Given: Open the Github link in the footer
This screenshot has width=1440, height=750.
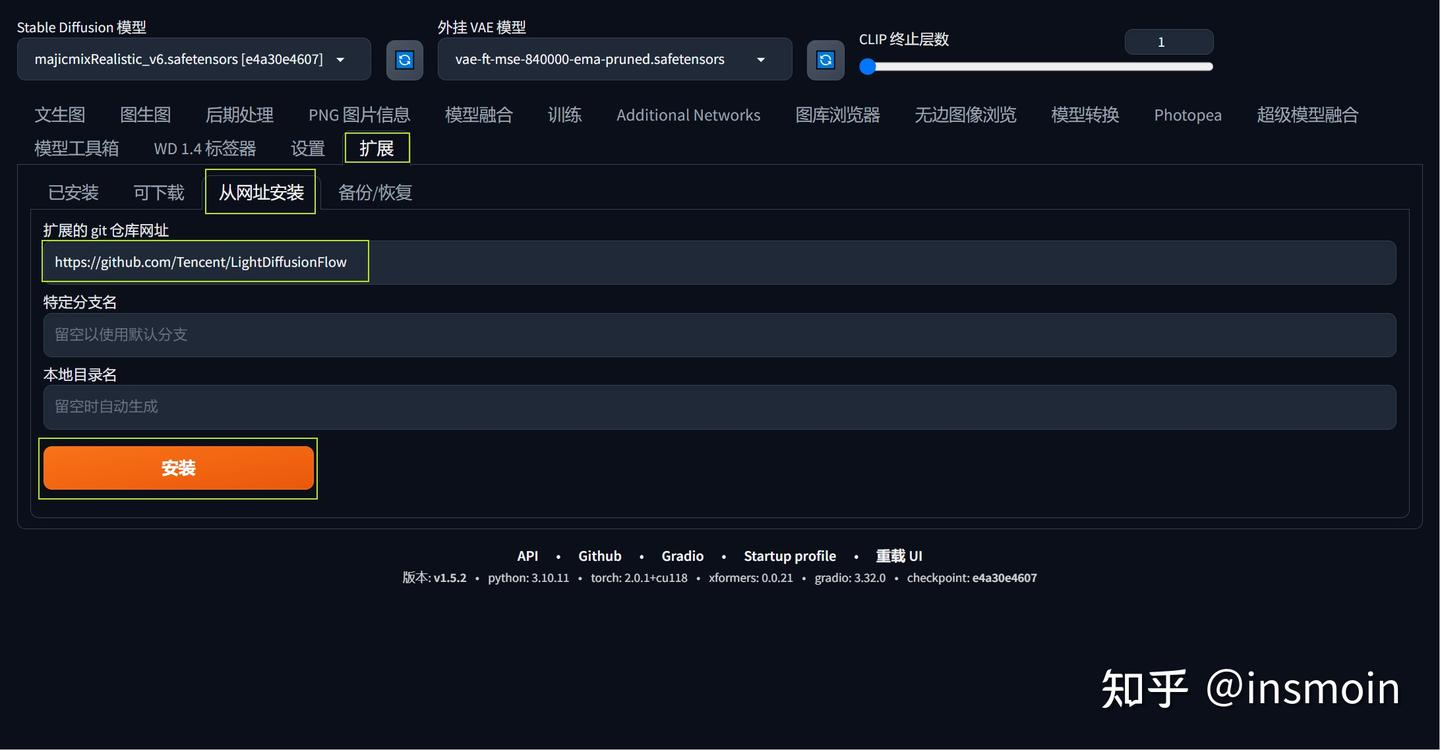Looking at the screenshot, I should pyautogui.click(x=599, y=556).
